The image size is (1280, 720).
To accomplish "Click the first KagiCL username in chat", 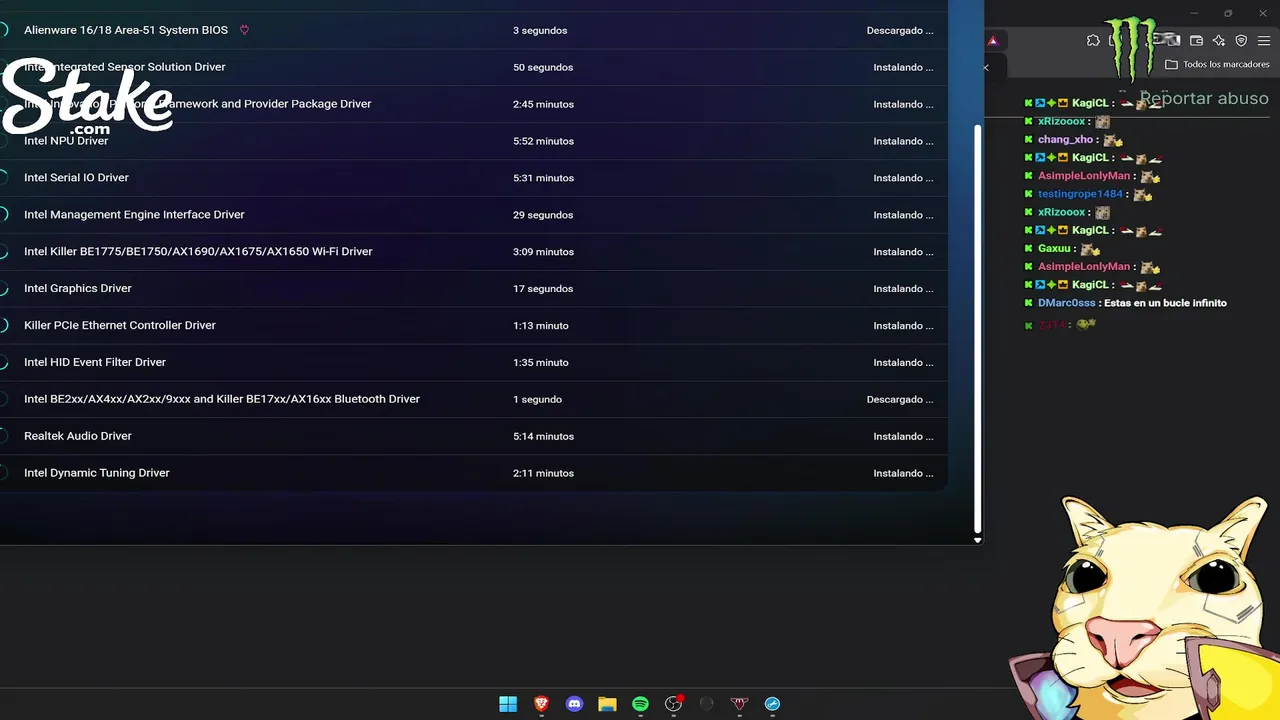I will pos(1089,103).
